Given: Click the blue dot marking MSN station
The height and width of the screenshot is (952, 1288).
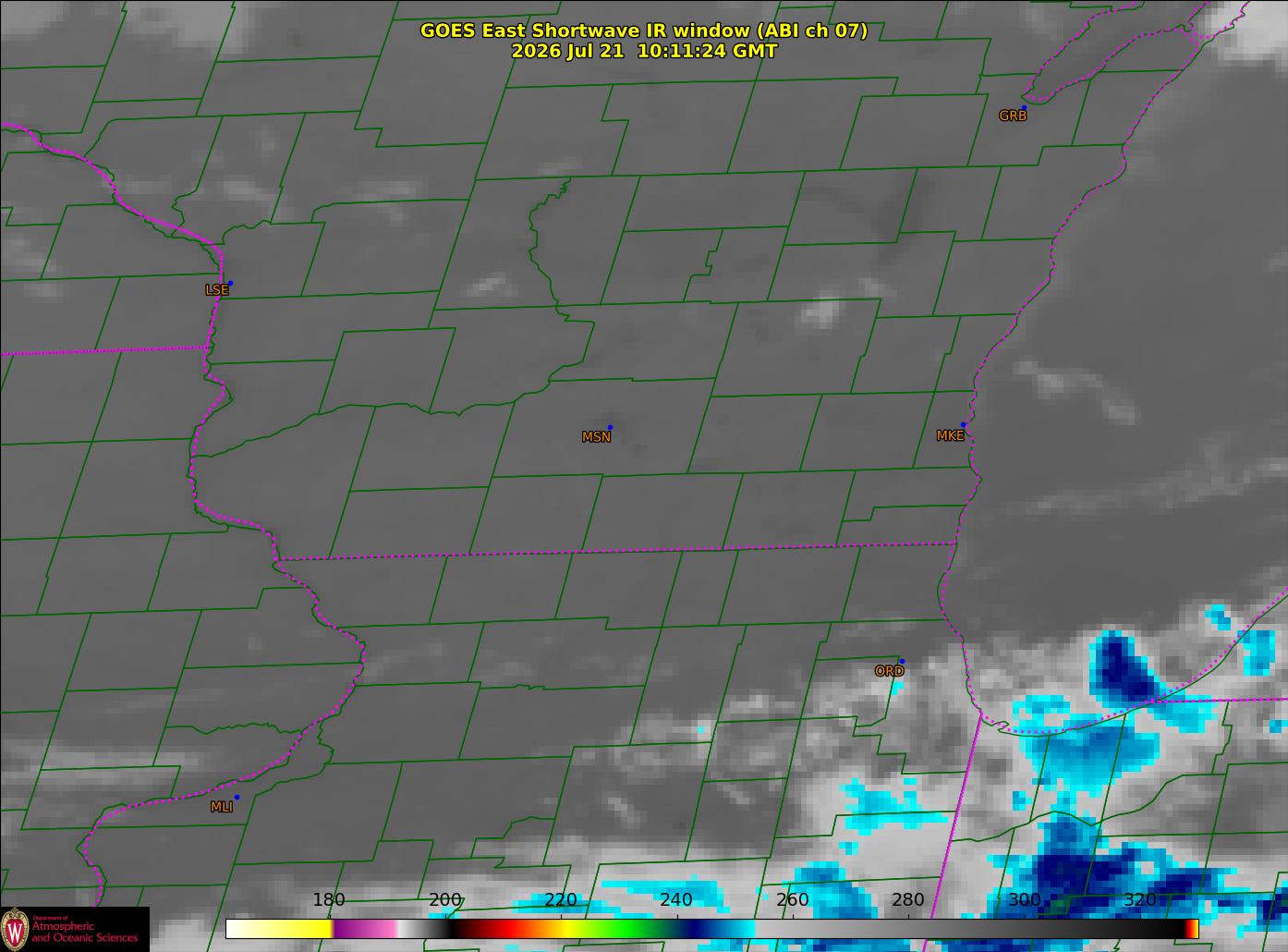Looking at the screenshot, I should [x=610, y=428].
